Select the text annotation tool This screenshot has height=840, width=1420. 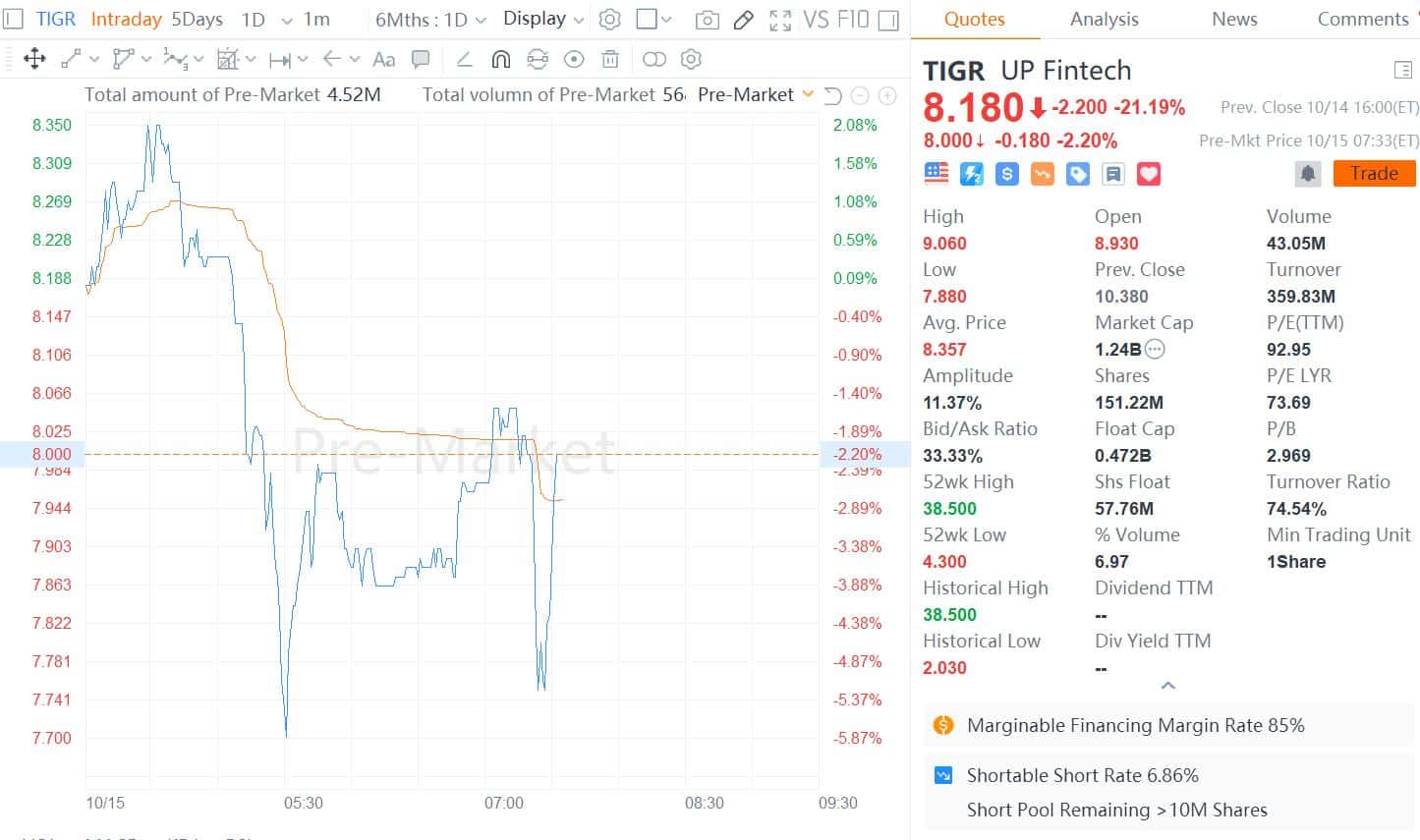pos(383,59)
